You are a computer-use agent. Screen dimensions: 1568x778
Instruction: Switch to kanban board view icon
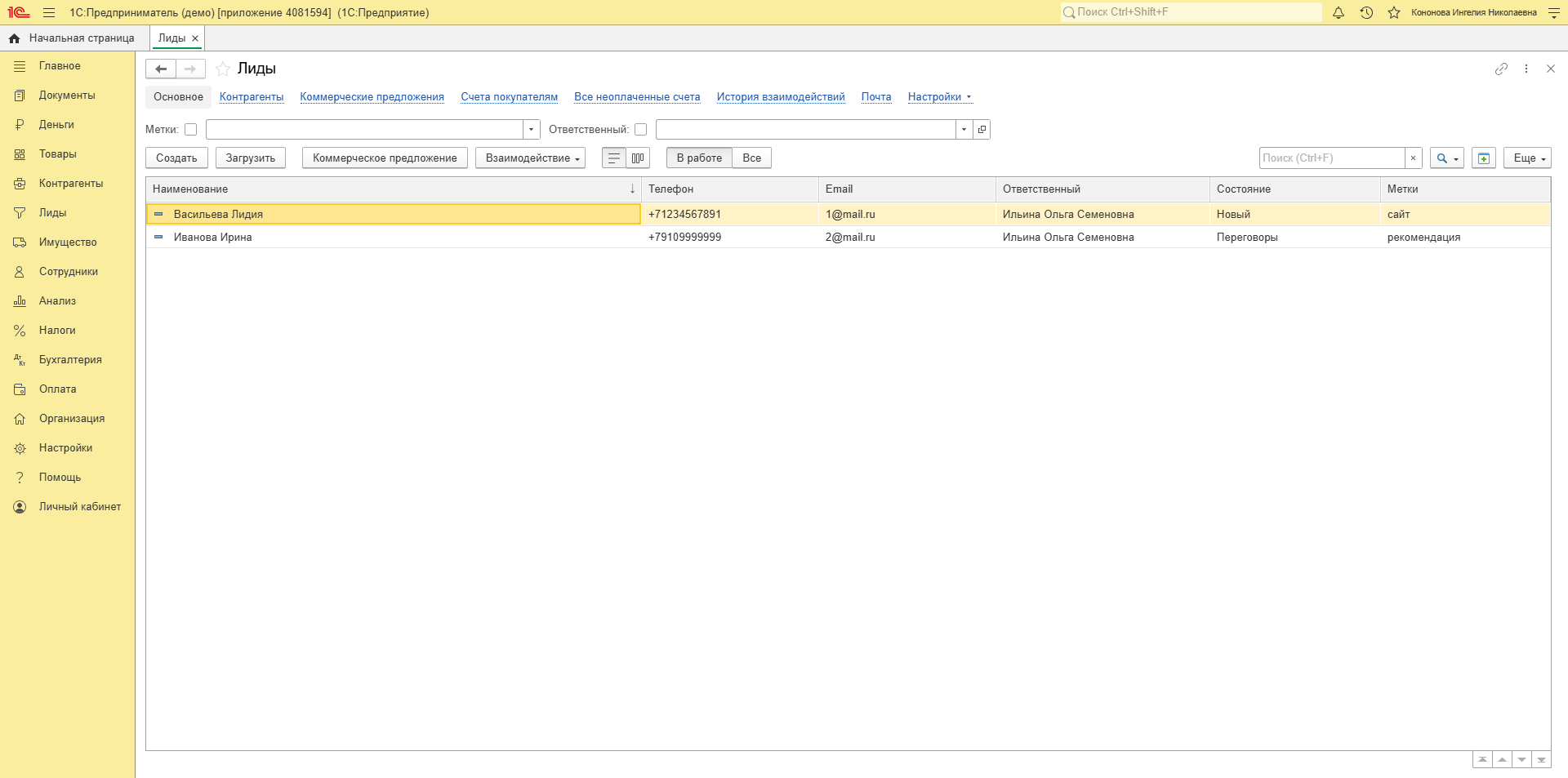click(x=638, y=158)
